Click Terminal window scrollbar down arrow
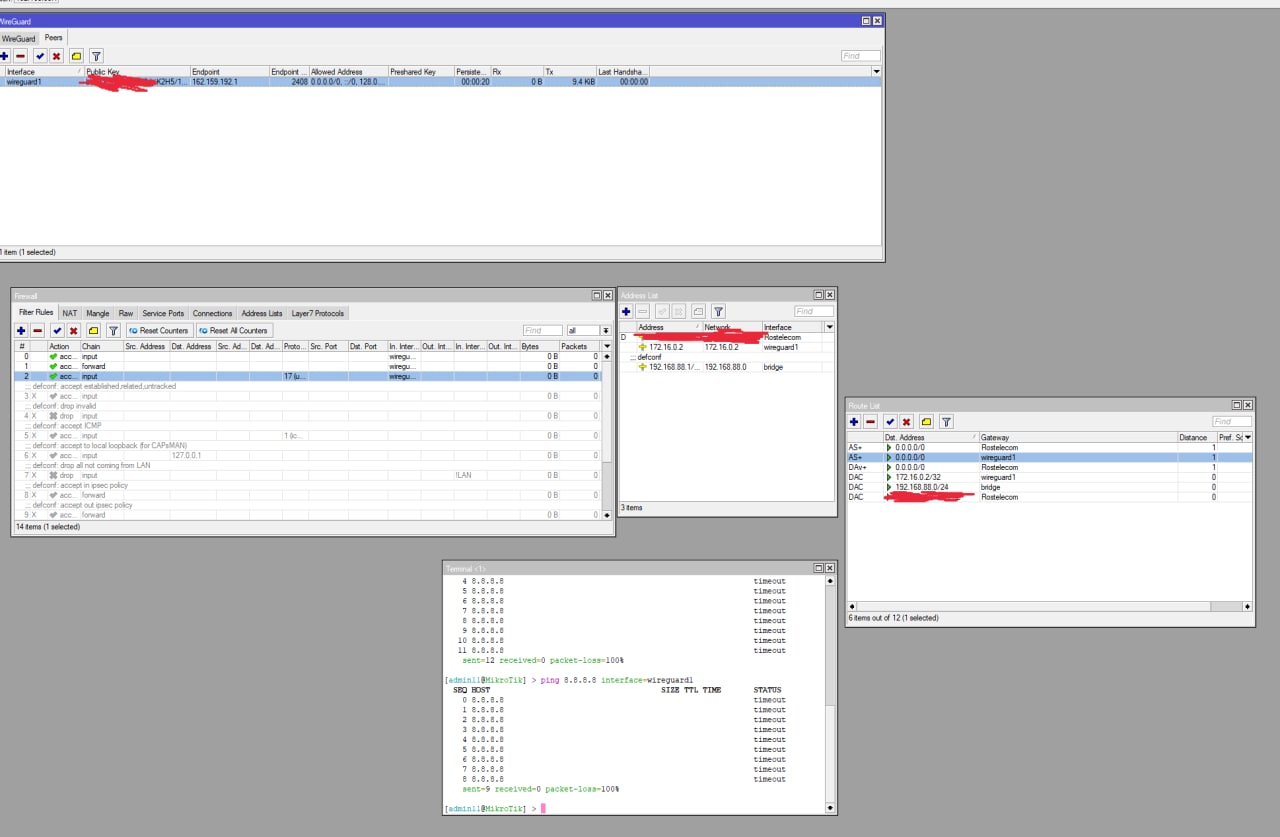 click(x=829, y=808)
